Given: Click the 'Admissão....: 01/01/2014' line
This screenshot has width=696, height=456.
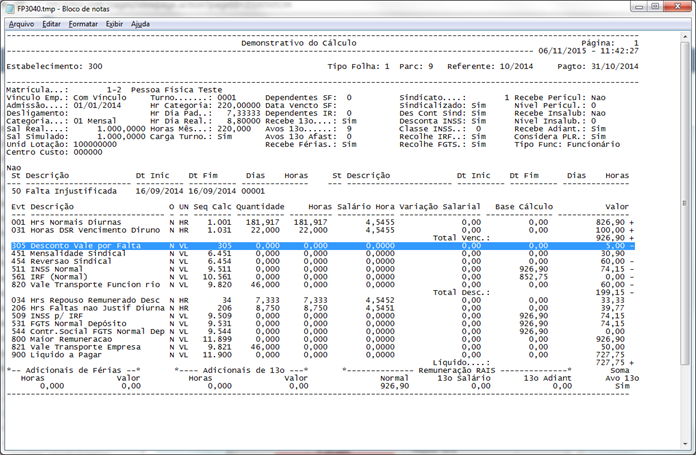Looking at the screenshot, I should tap(63, 105).
